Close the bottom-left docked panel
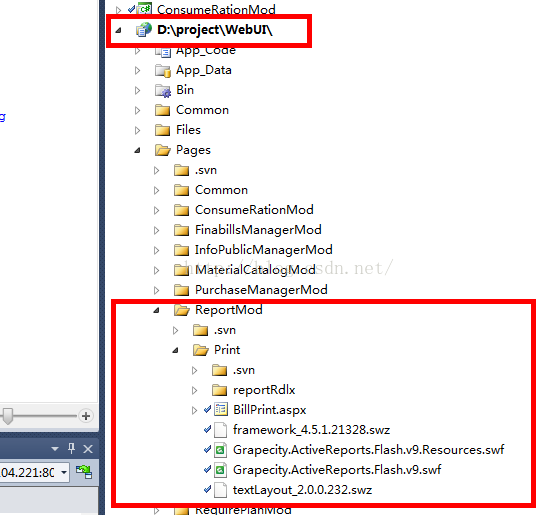 tap(88, 449)
